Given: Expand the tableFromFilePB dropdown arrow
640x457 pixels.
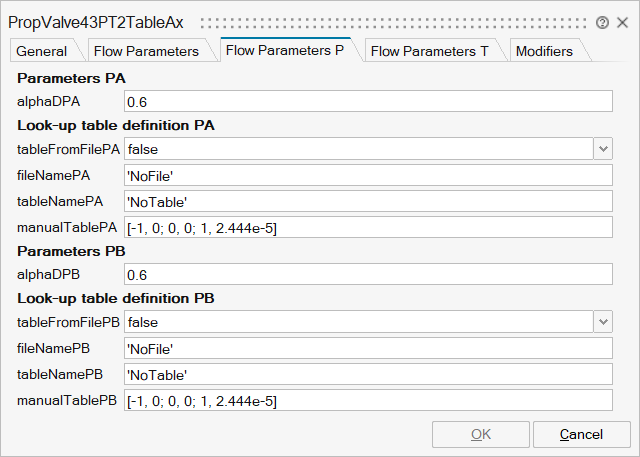Looking at the screenshot, I should (602, 322).
